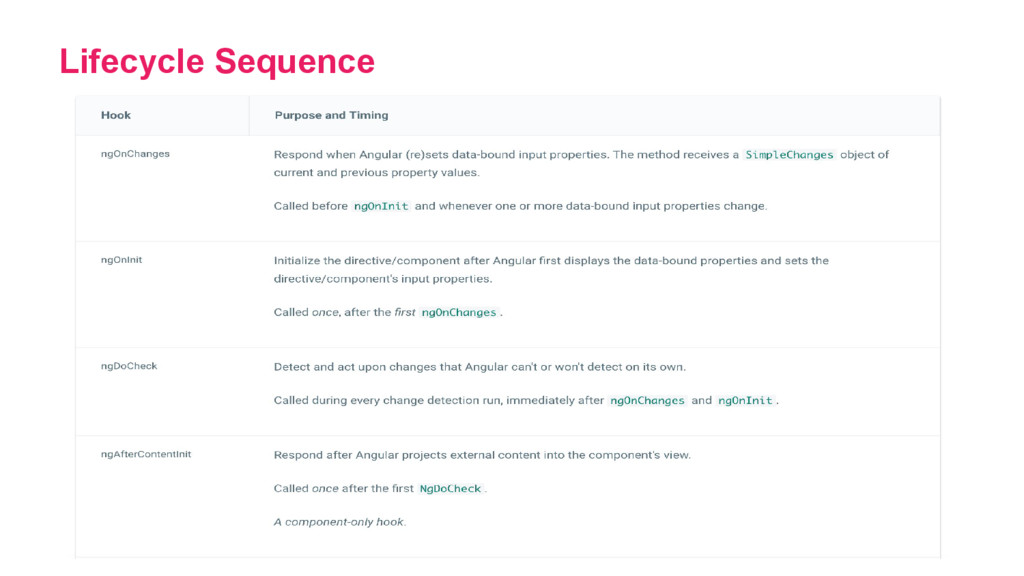
Task: Click the Lifecycle Sequence slide title
Action: (217, 62)
